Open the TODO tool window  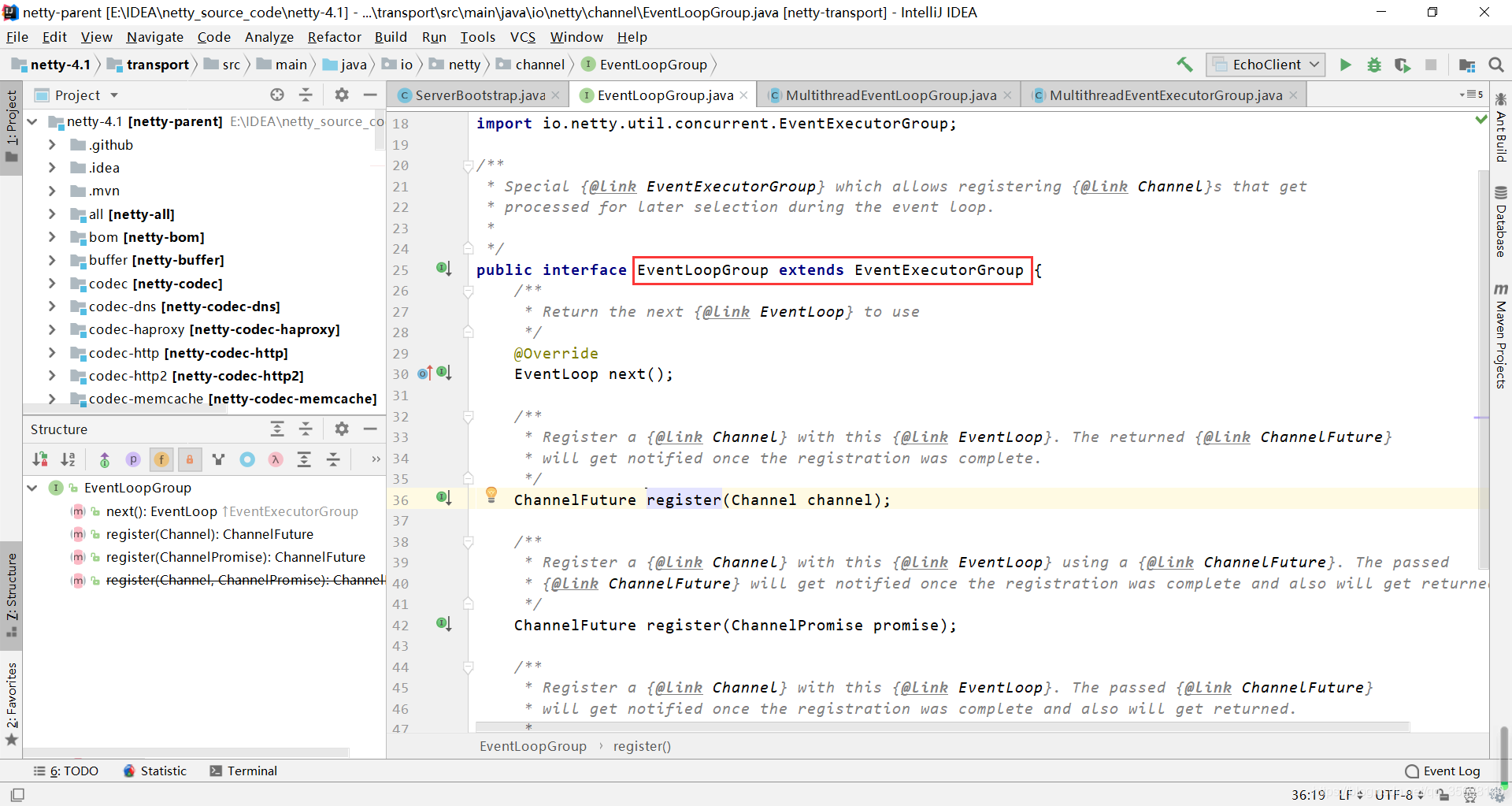pyautogui.click(x=66, y=771)
